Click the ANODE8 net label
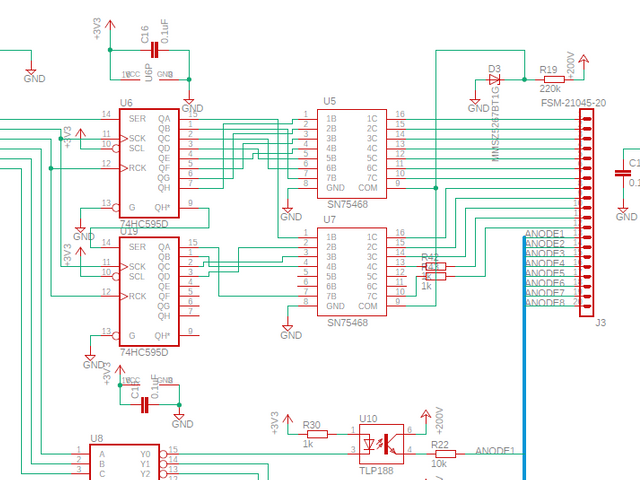 click(544, 302)
